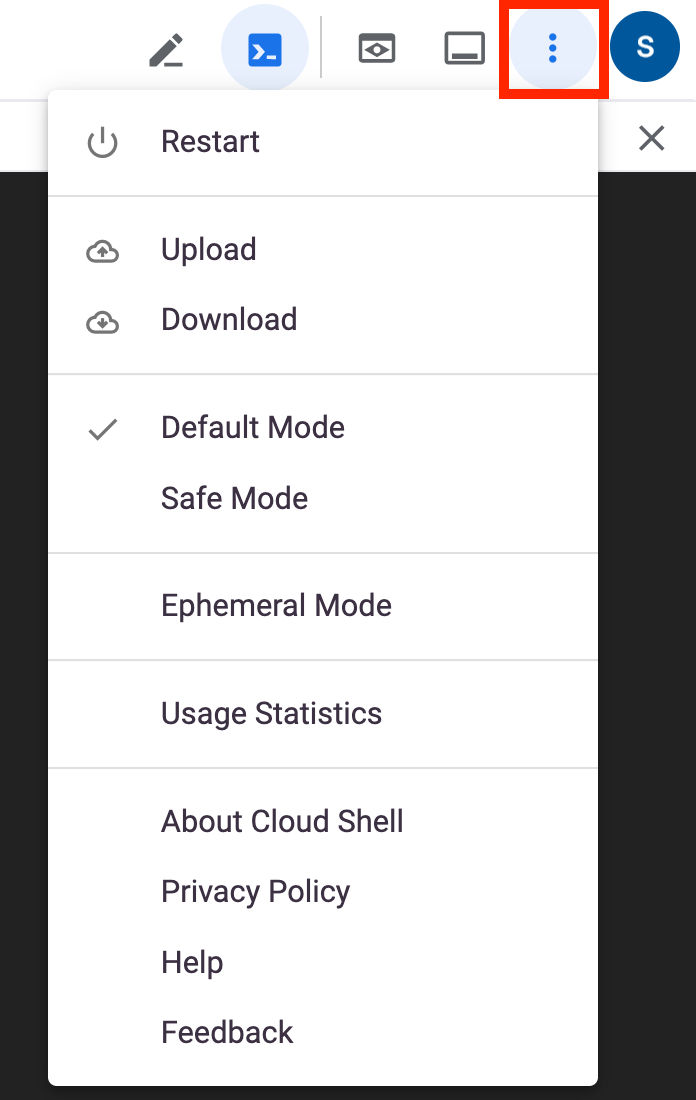Image resolution: width=696 pixels, height=1100 pixels.
Task: Click the power icon beside Restart
Action: pyautogui.click(x=102, y=143)
